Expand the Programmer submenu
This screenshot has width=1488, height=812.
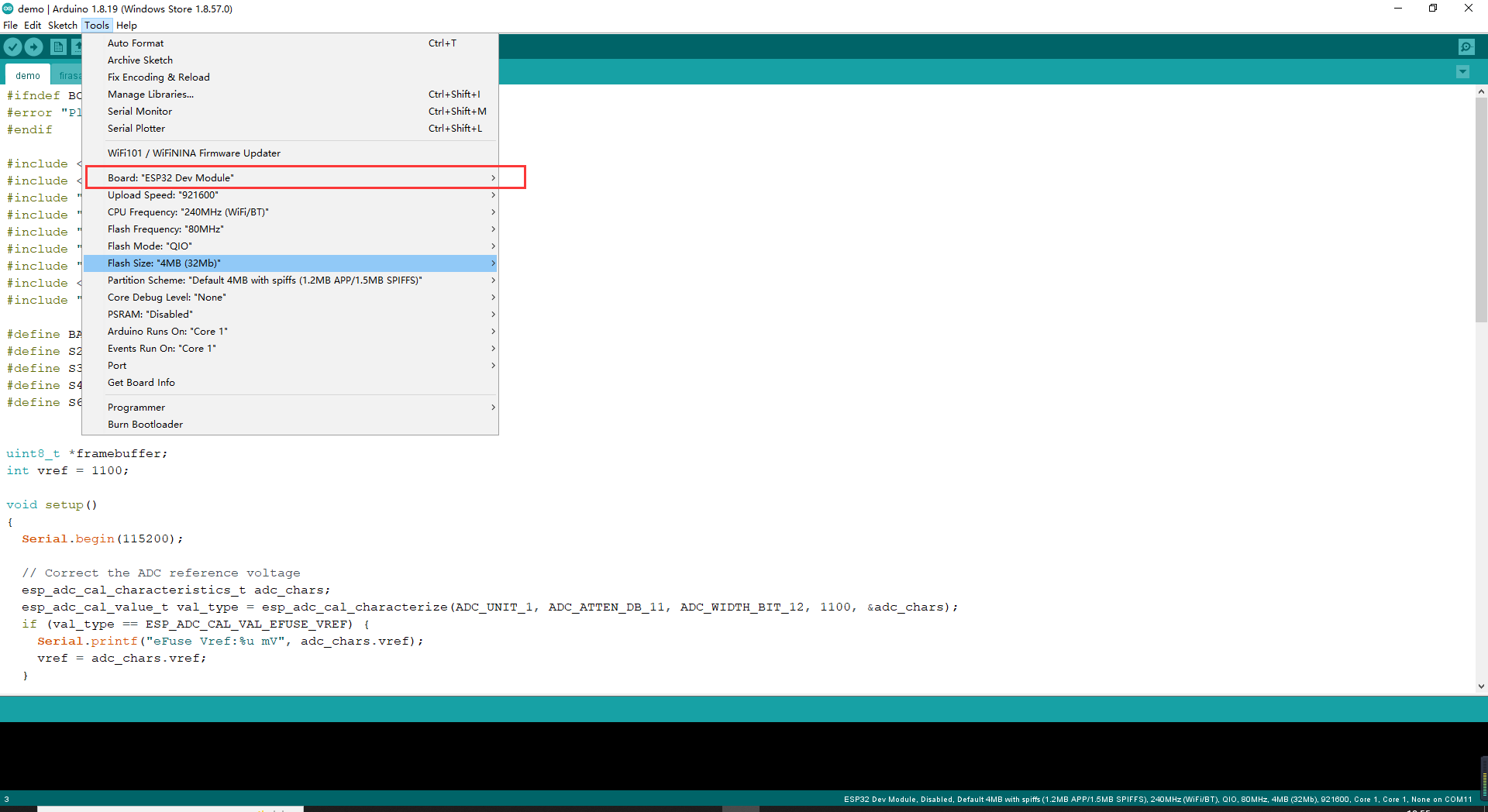coord(291,408)
